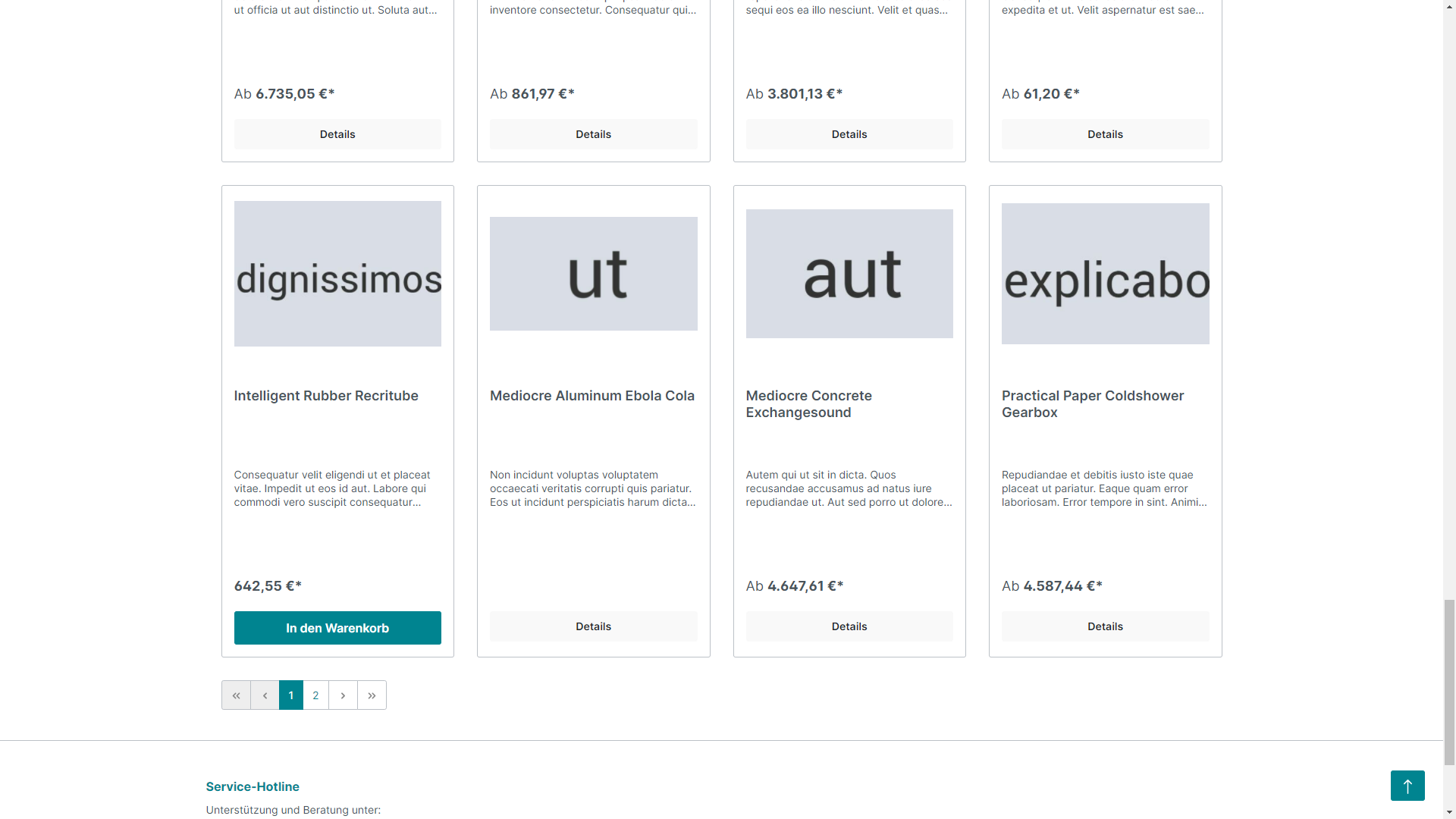Open the 'ut' product image

pyautogui.click(x=594, y=274)
